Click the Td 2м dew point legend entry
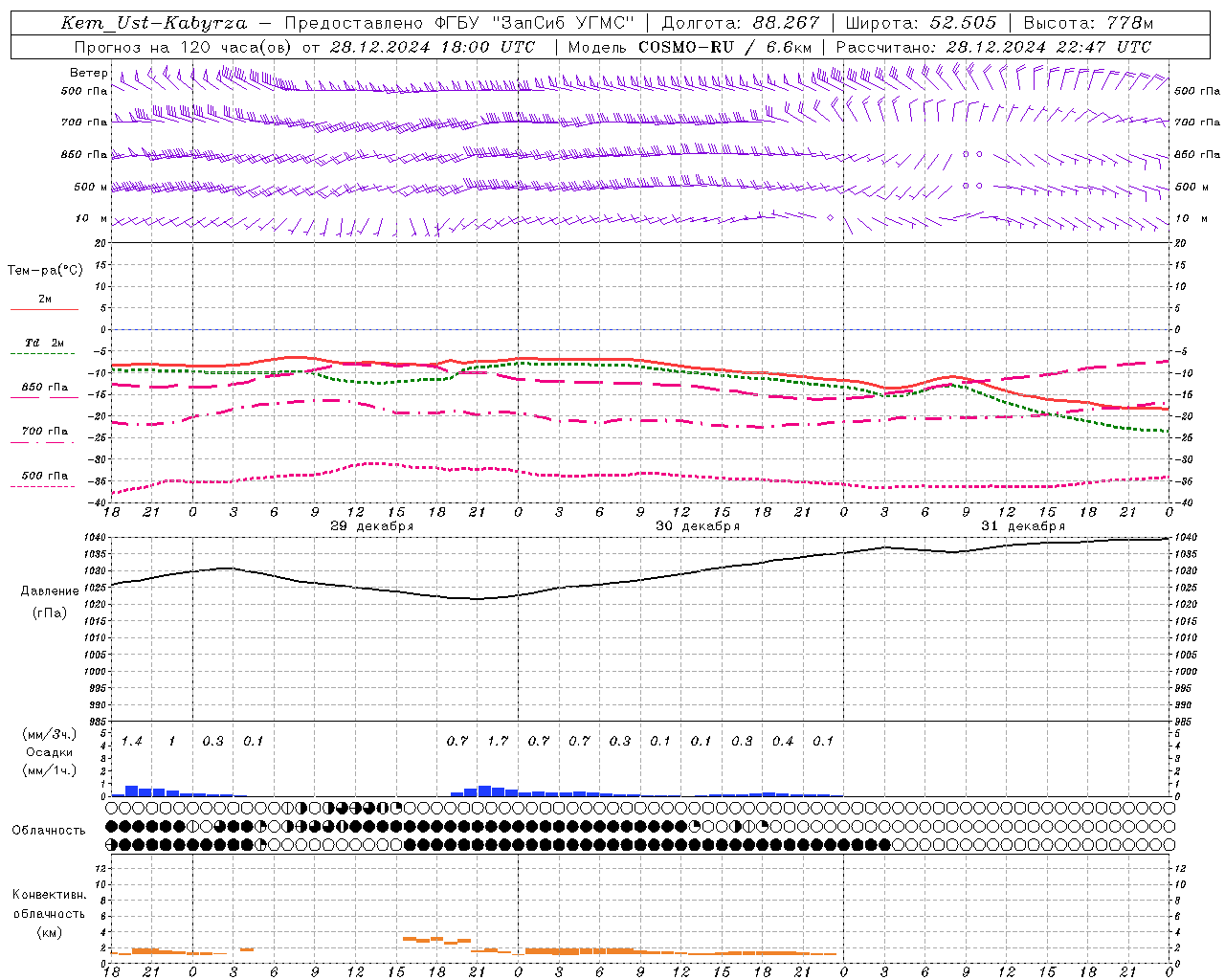 click(x=44, y=343)
